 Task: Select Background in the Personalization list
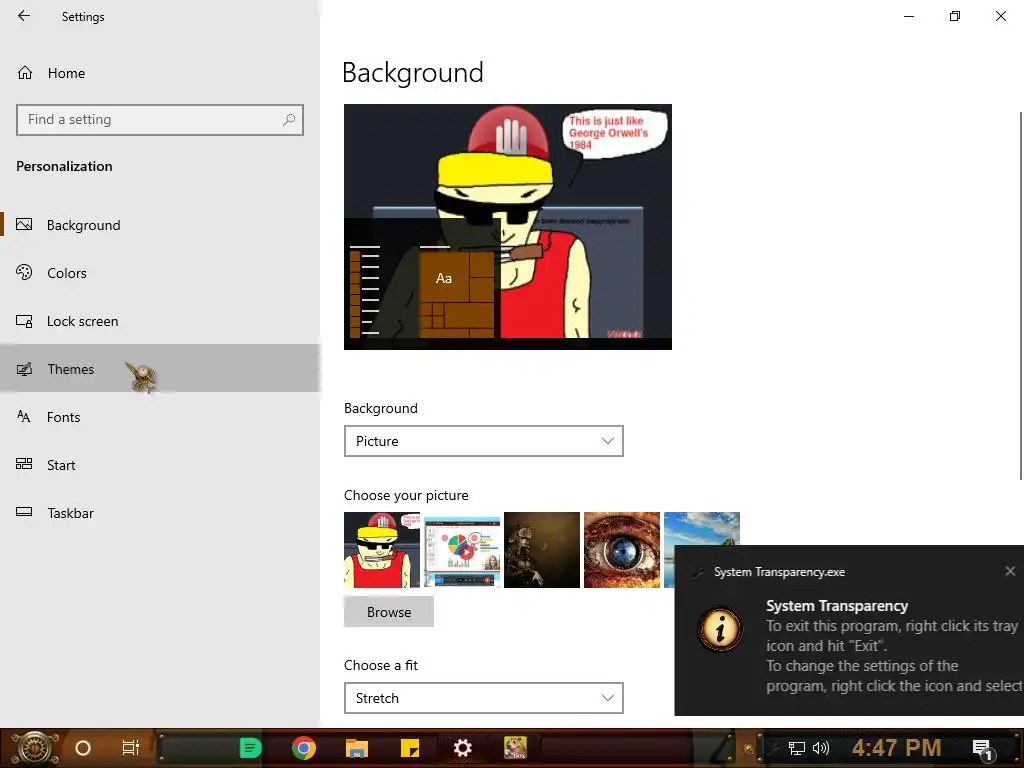(x=160, y=225)
